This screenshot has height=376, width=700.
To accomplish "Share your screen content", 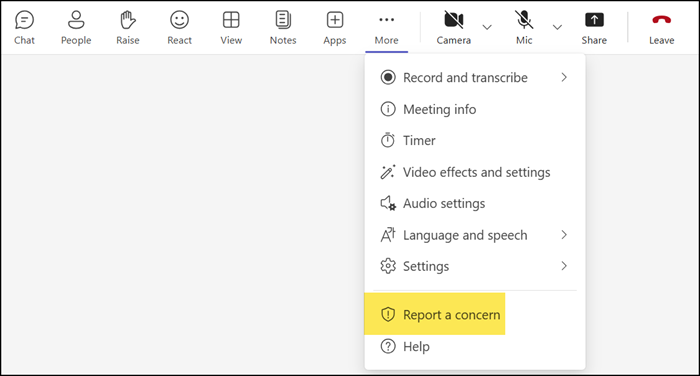I will tap(594, 28).
